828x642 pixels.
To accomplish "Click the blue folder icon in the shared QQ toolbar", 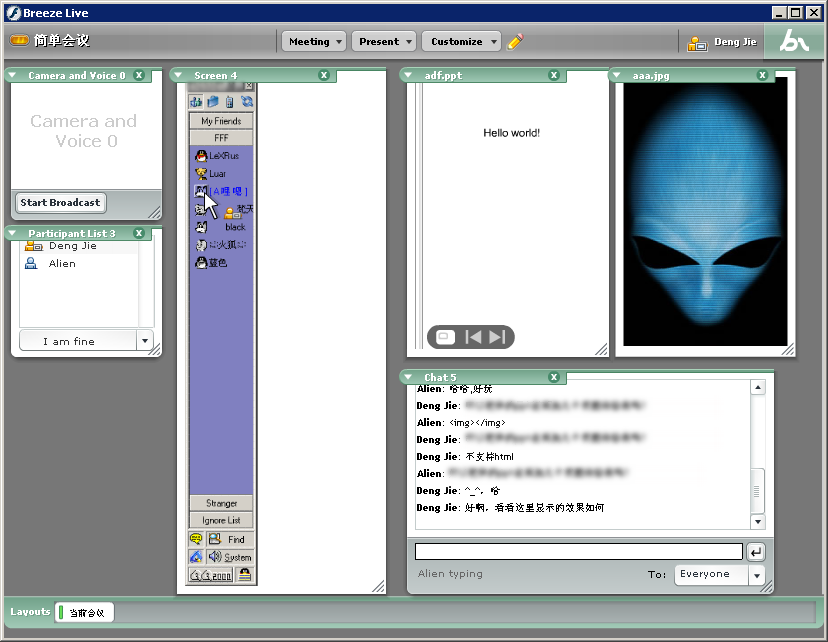I will pyautogui.click(x=213, y=101).
